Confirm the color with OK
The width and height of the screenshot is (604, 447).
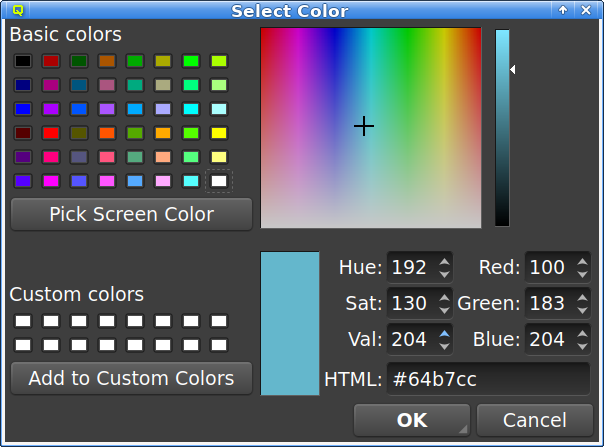click(x=412, y=420)
